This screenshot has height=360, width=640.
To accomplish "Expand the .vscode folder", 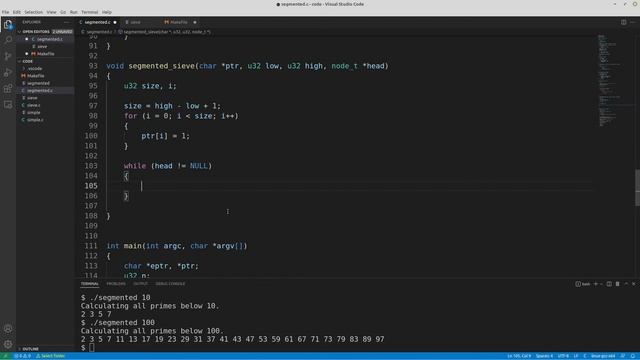I will point(35,69).
